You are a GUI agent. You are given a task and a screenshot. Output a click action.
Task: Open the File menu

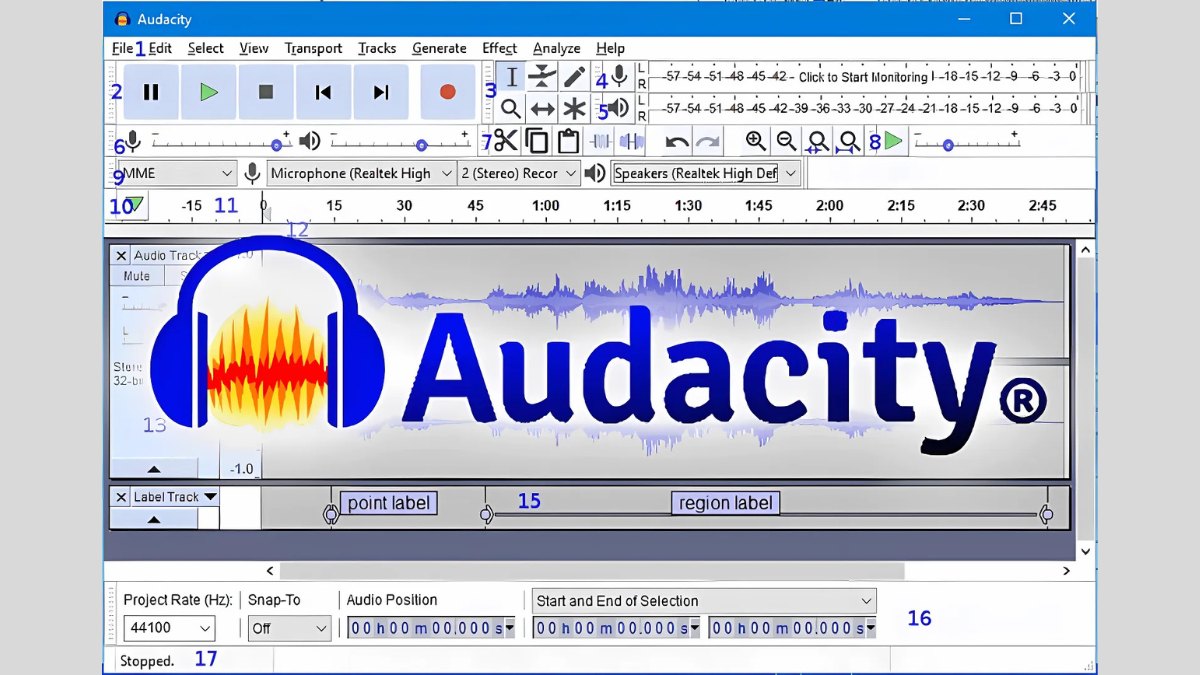click(x=122, y=48)
